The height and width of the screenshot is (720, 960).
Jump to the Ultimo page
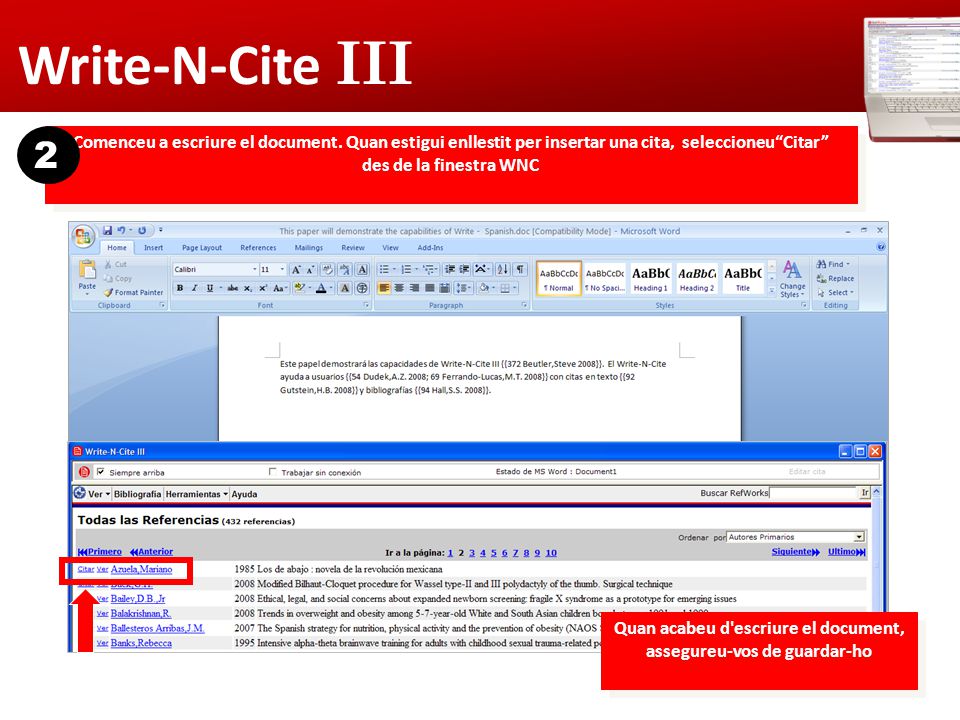(846, 552)
